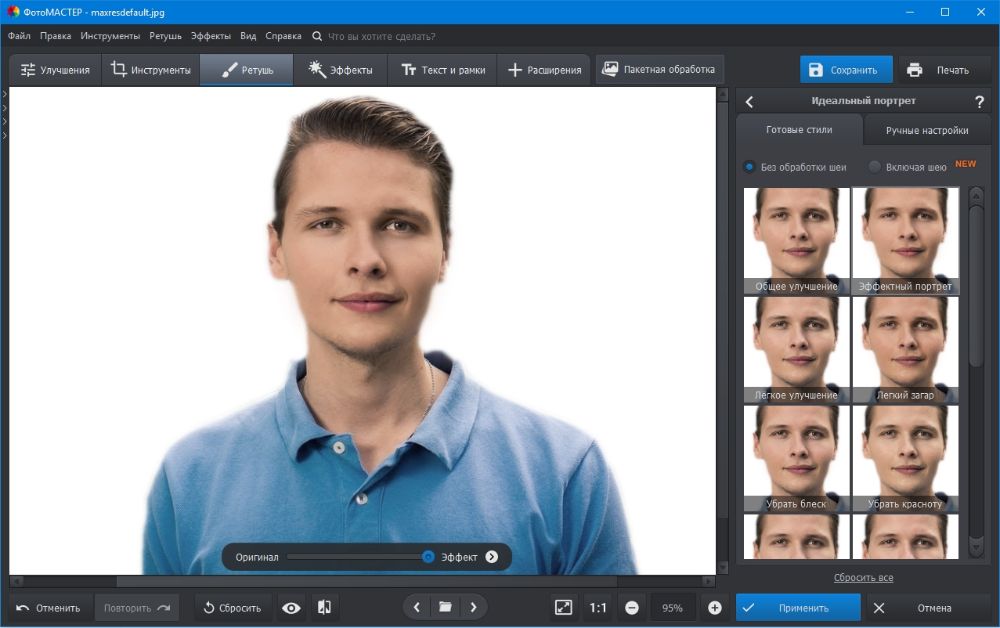Switch to the Ручные настройки tab

coord(926,130)
